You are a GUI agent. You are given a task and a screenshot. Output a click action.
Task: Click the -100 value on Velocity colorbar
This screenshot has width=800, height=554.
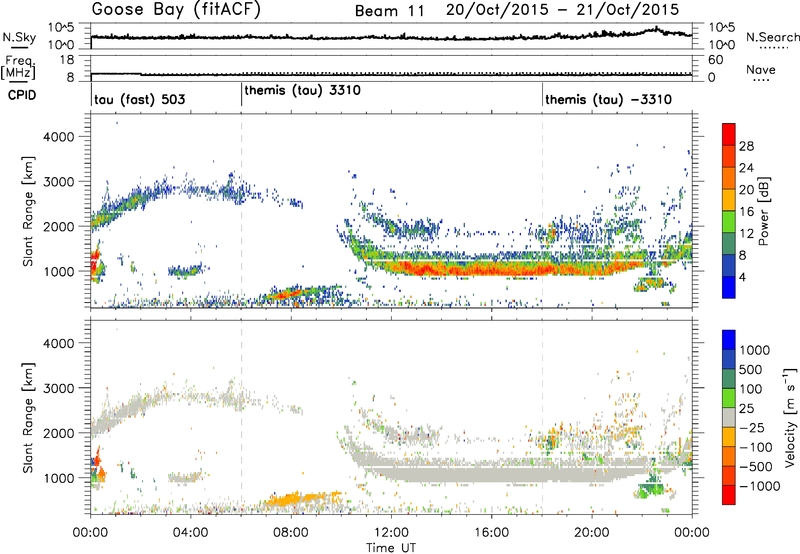point(756,447)
